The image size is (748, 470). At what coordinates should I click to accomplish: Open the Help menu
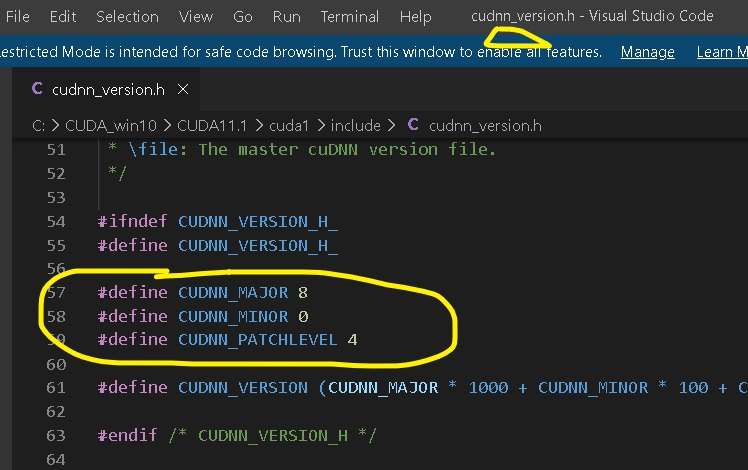click(416, 17)
